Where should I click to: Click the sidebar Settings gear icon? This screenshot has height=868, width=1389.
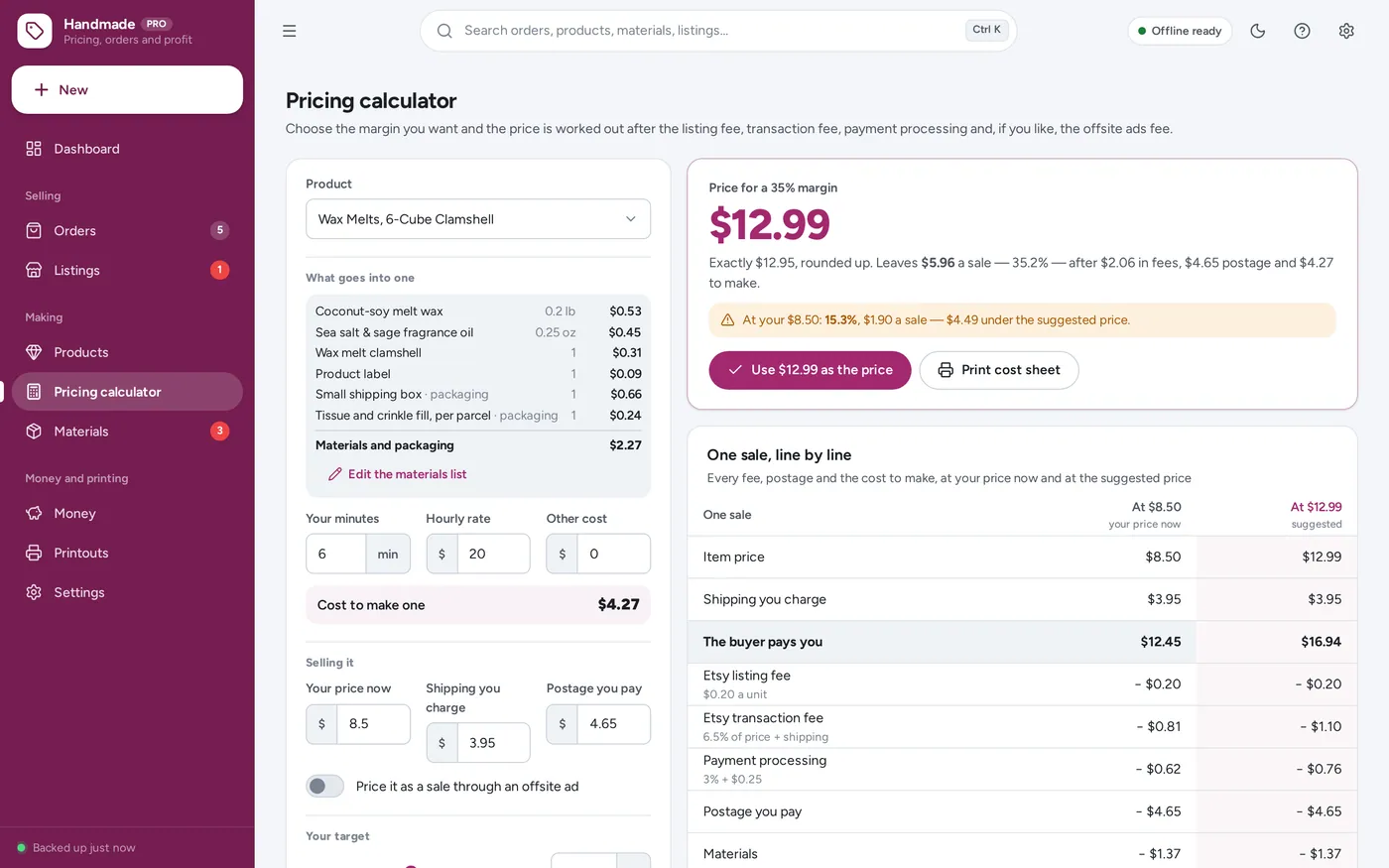[34, 592]
